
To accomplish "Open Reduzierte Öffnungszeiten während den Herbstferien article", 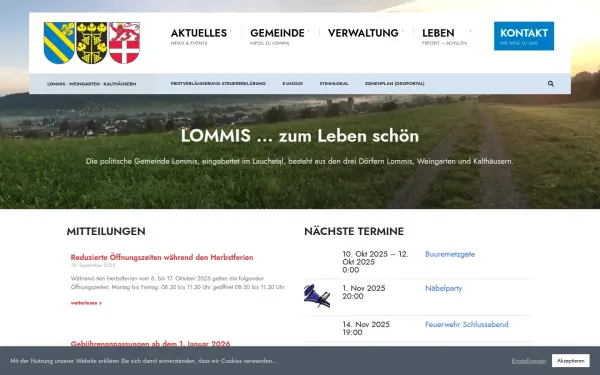I will [x=162, y=257].
